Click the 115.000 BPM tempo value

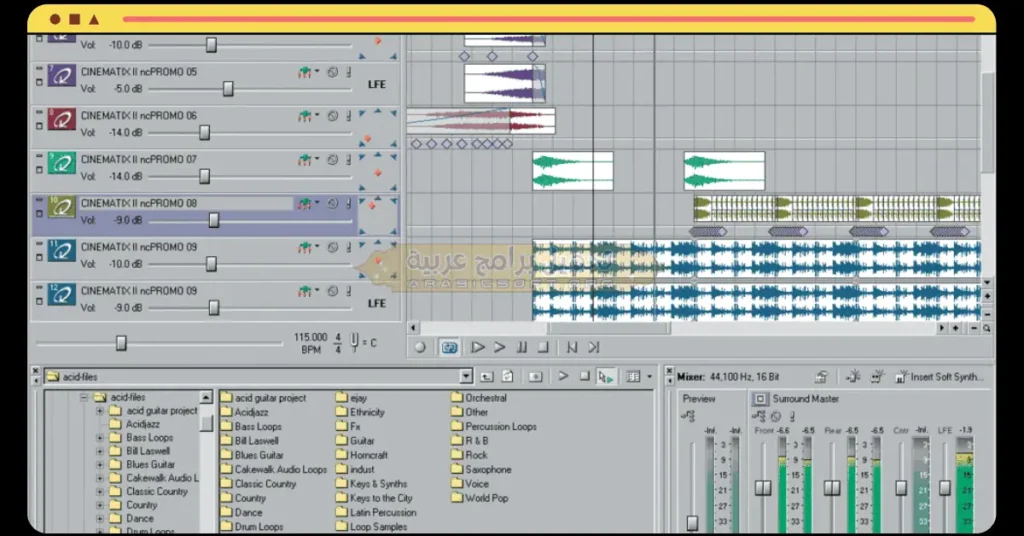click(x=310, y=338)
